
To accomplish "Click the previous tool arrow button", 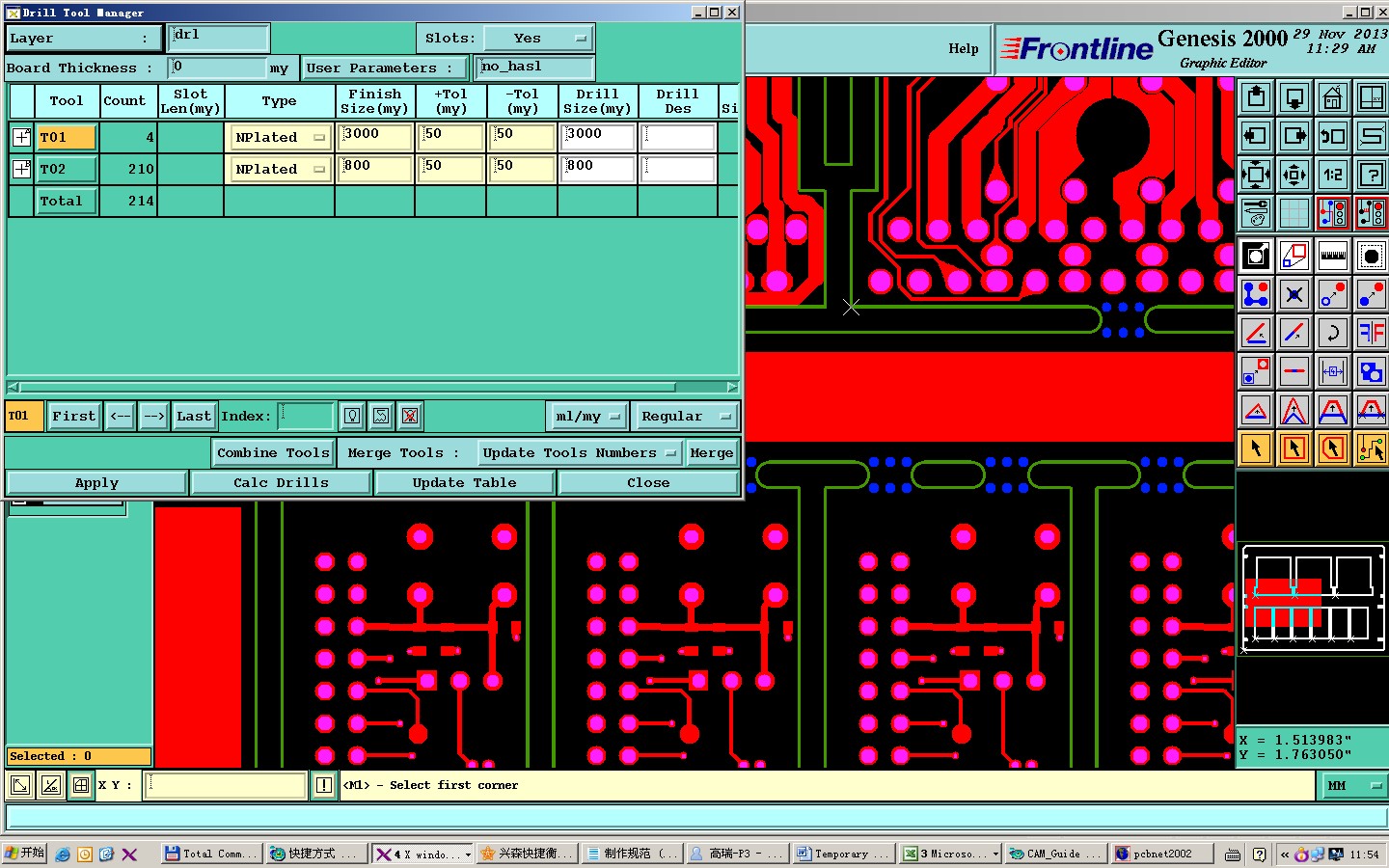I will click(x=120, y=416).
